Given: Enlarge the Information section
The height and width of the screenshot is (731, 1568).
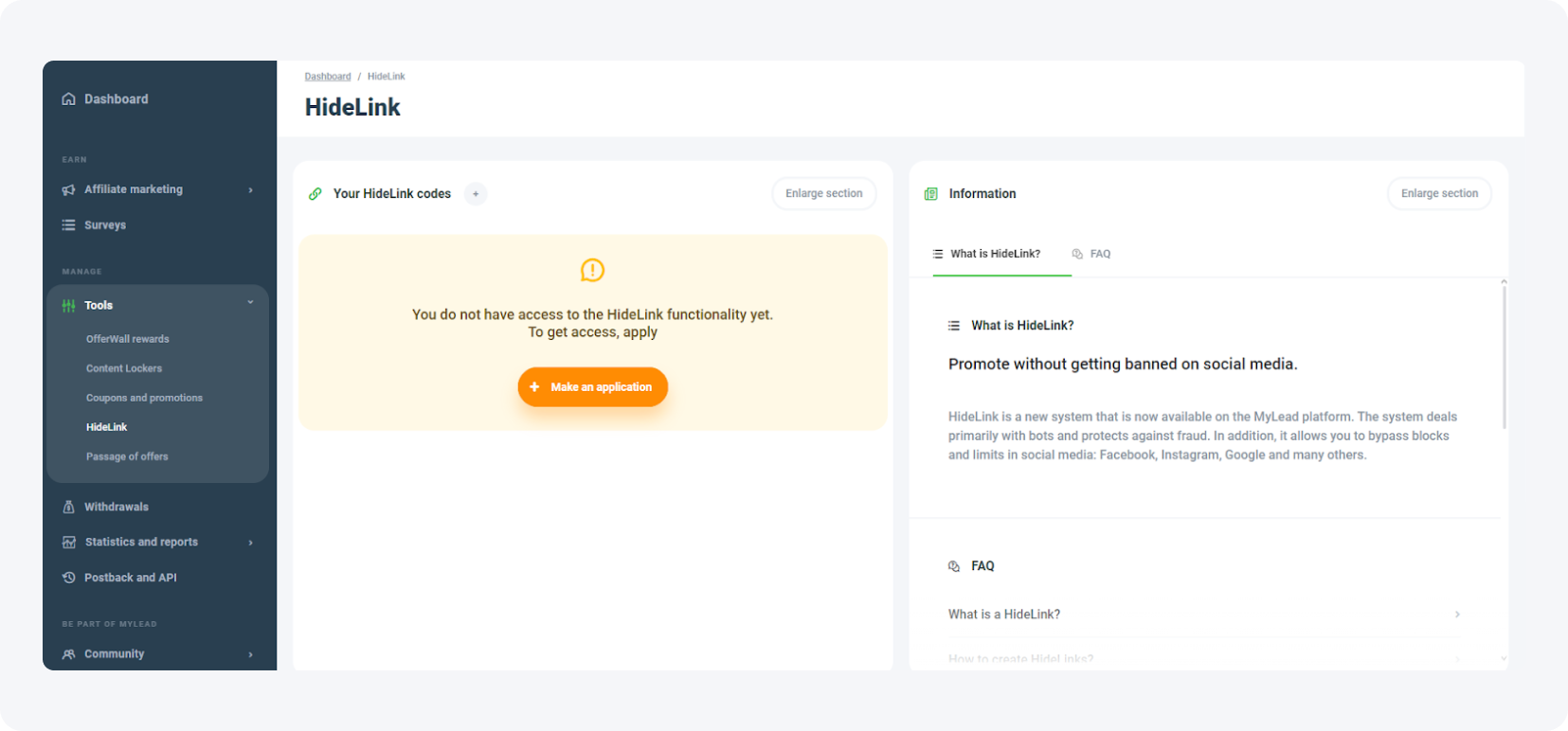Looking at the screenshot, I should point(1440,193).
